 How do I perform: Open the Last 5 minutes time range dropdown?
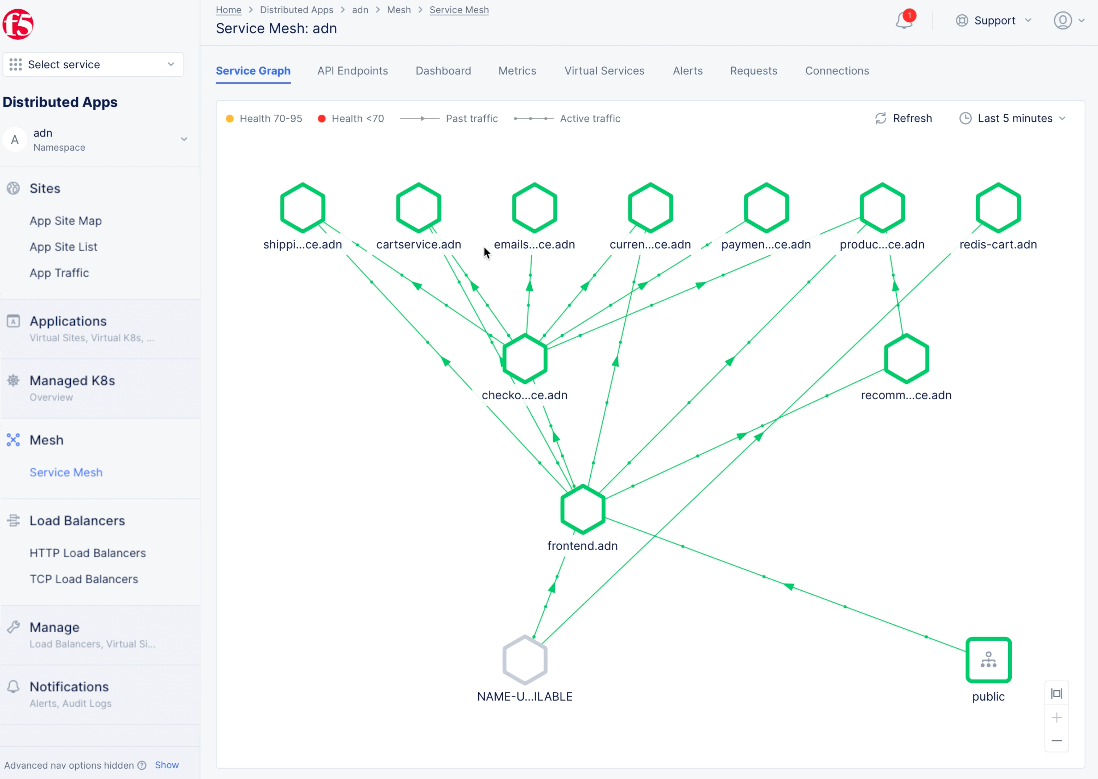click(1012, 118)
